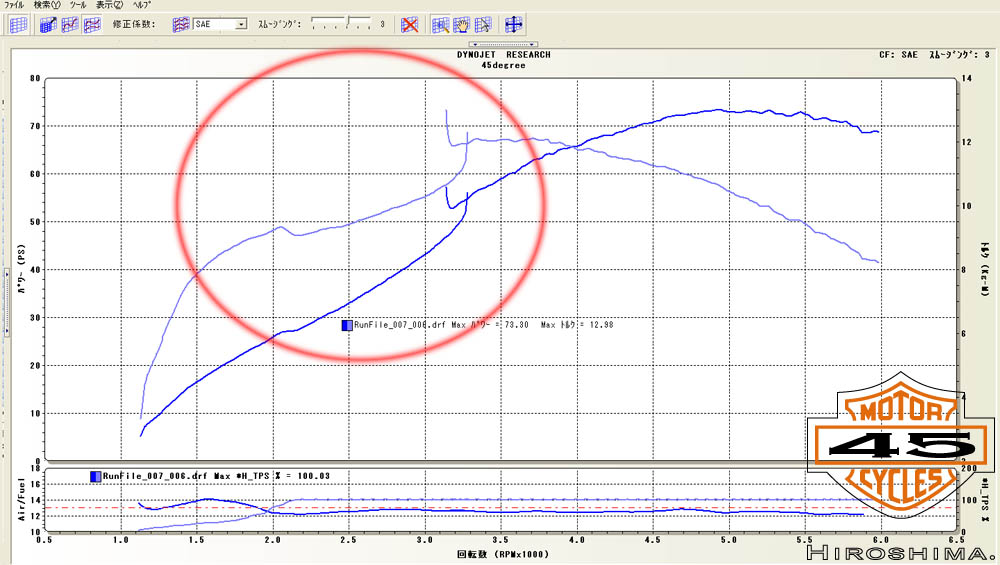Click the grid graph icon at far left of toolbar

click(x=18, y=24)
